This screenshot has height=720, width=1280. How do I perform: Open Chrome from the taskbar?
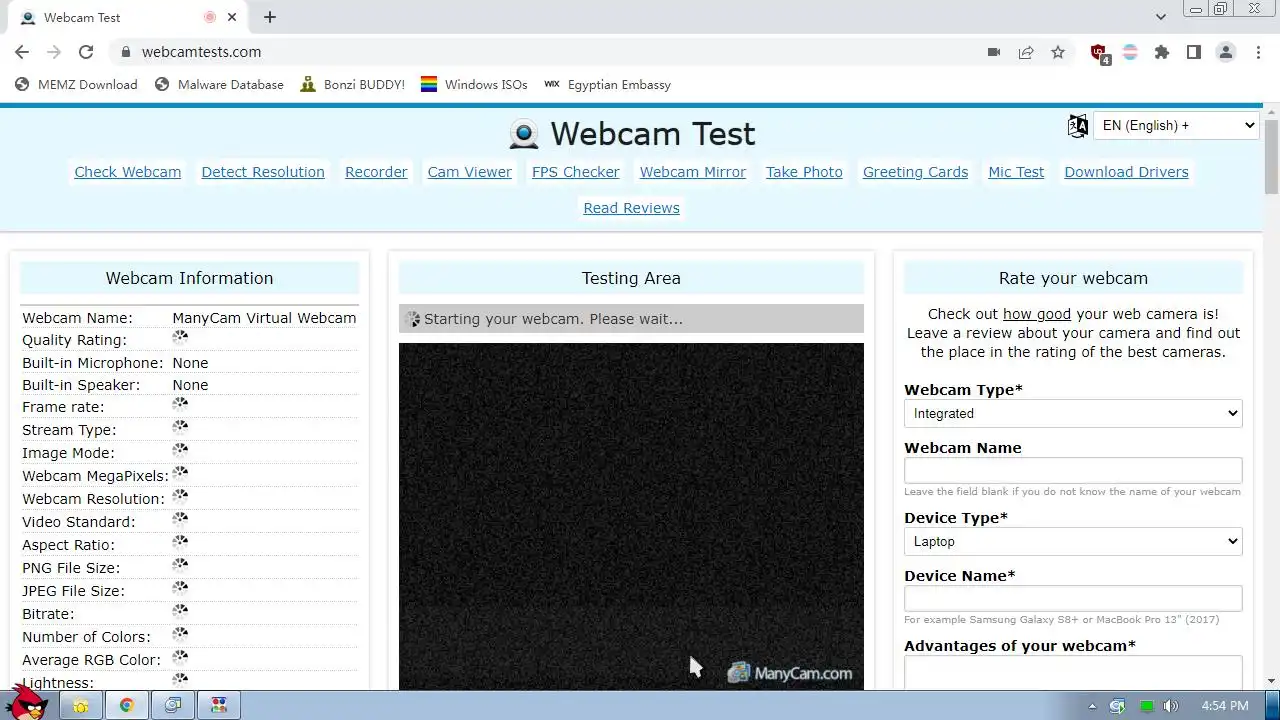click(127, 706)
